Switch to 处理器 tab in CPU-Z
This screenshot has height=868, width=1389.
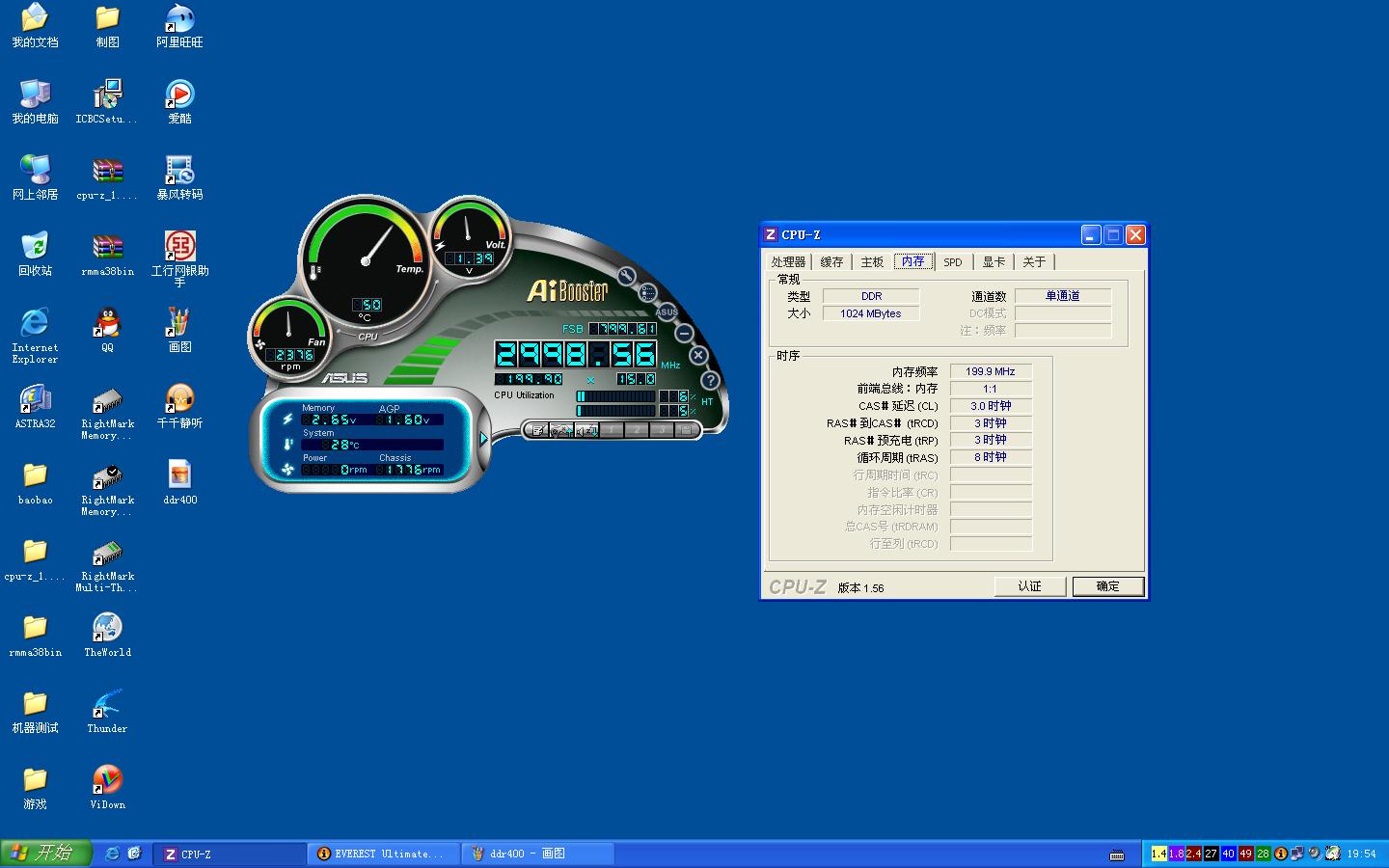coord(787,262)
